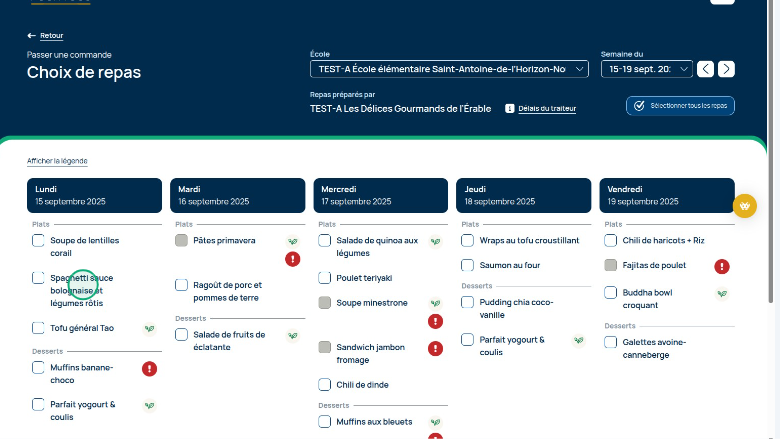Go to the previous week with left chevron
This screenshot has width=780, height=439.
tap(706, 69)
